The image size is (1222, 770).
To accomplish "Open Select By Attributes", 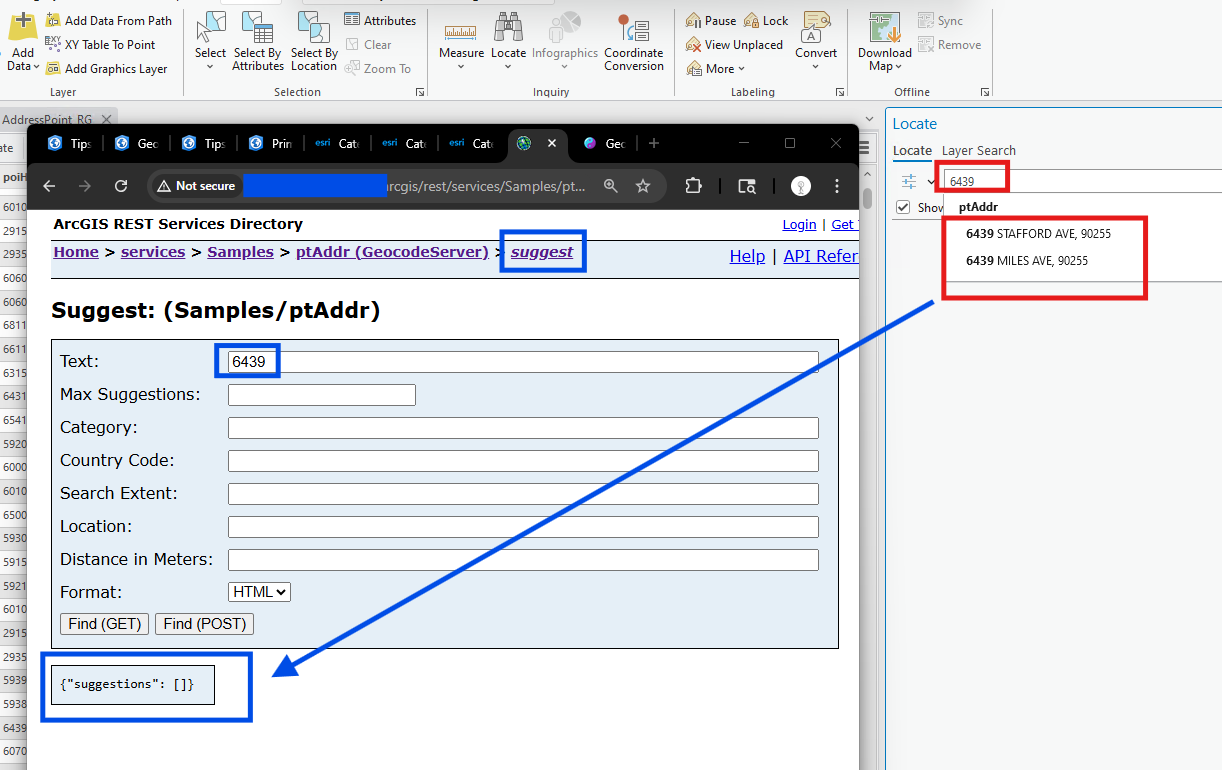I will 258,41.
